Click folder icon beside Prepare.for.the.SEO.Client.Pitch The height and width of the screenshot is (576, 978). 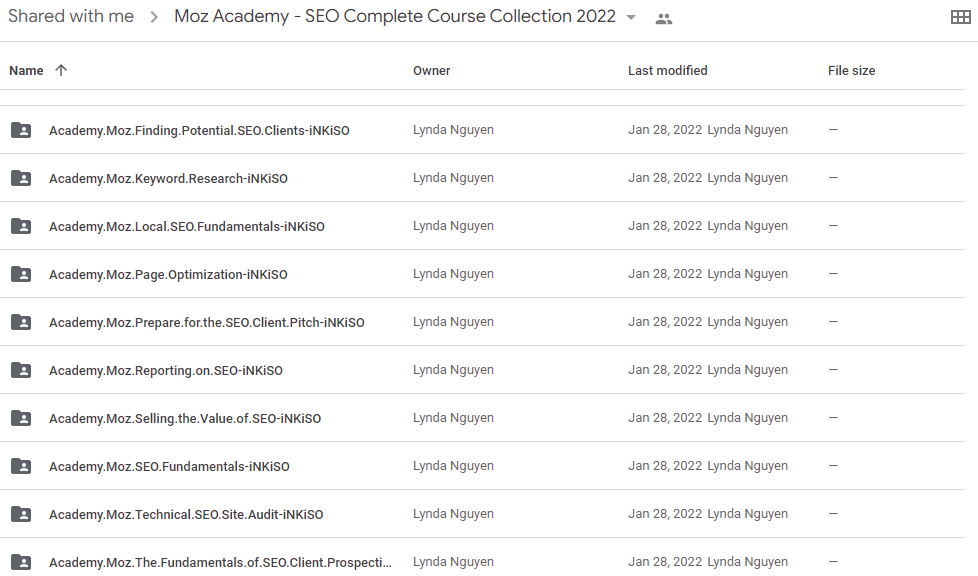coord(21,322)
